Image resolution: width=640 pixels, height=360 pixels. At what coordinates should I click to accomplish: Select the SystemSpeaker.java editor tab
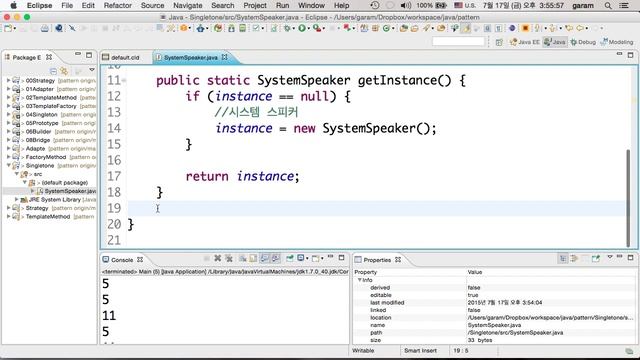click(x=191, y=58)
